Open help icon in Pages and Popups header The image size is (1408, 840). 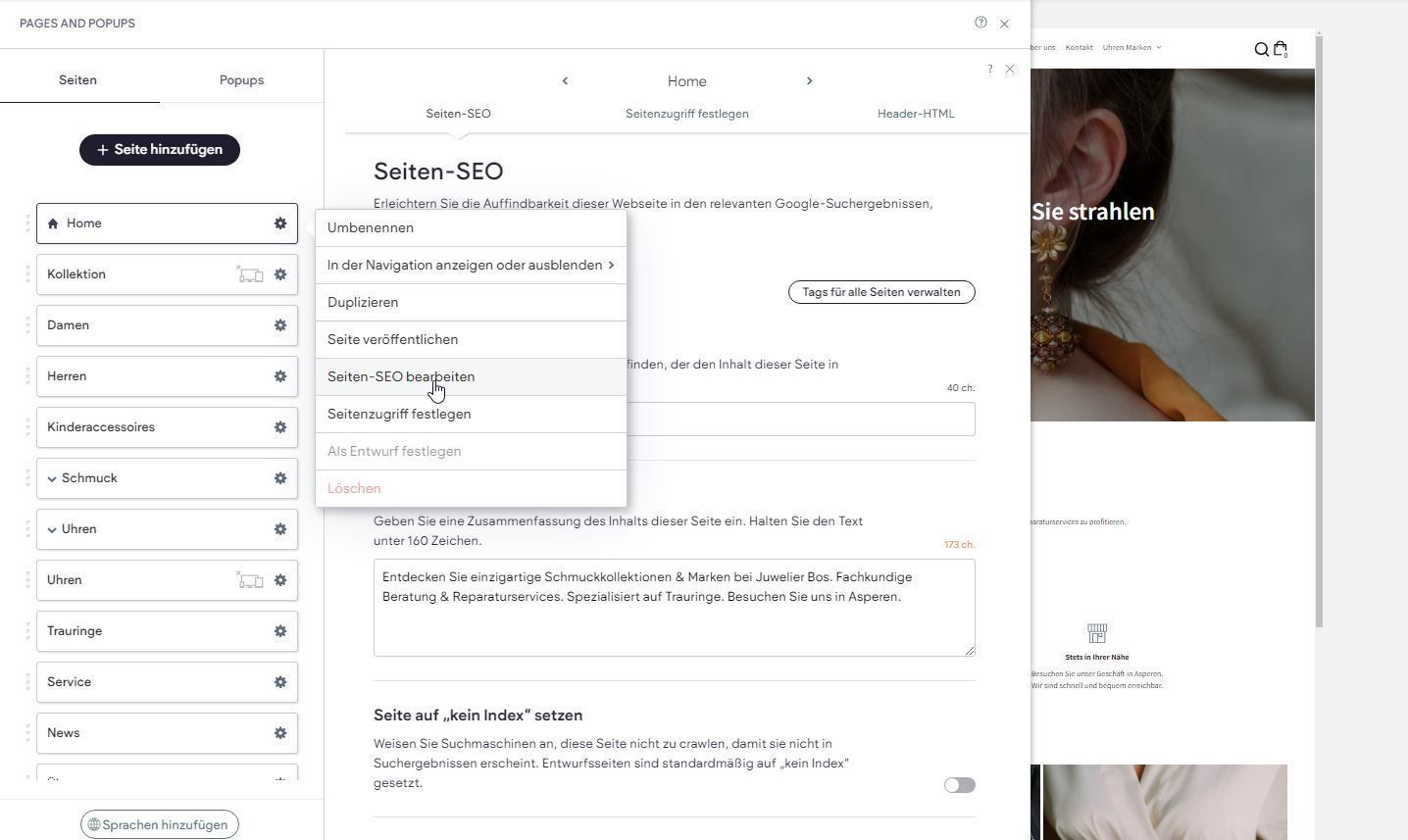pyautogui.click(x=981, y=23)
